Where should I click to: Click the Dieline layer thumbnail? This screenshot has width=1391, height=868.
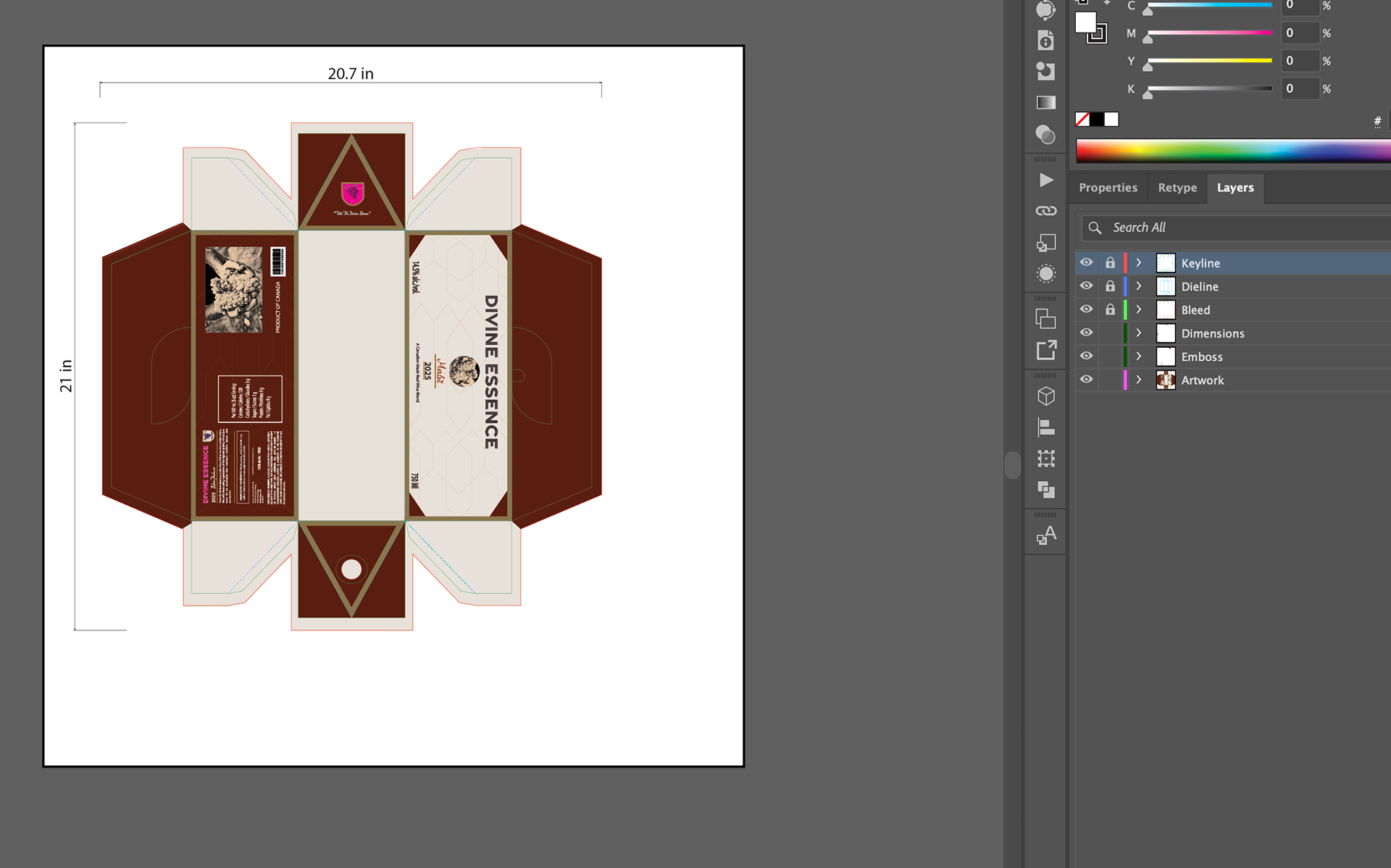1166,286
